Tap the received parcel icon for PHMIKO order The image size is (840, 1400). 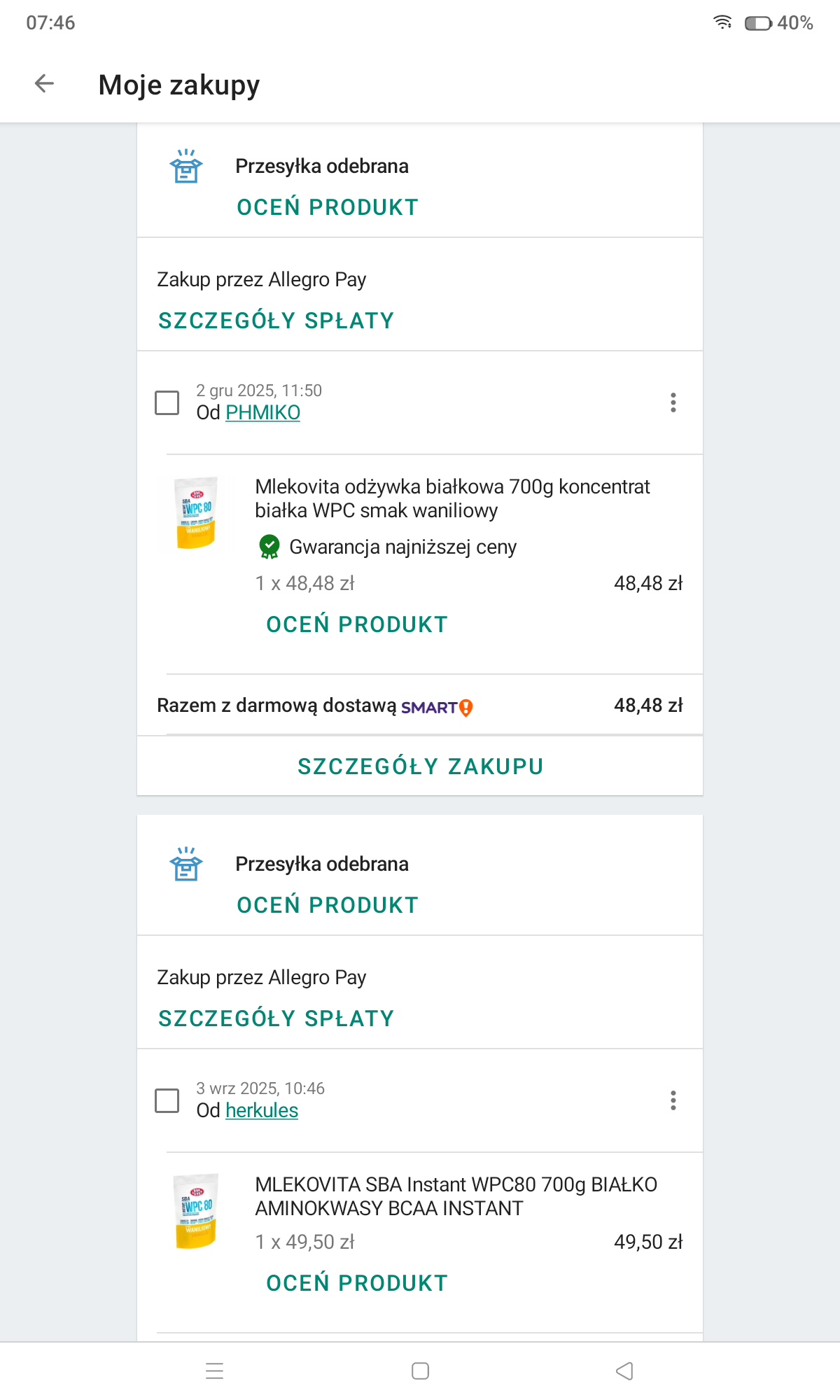(x=186, y=167)
